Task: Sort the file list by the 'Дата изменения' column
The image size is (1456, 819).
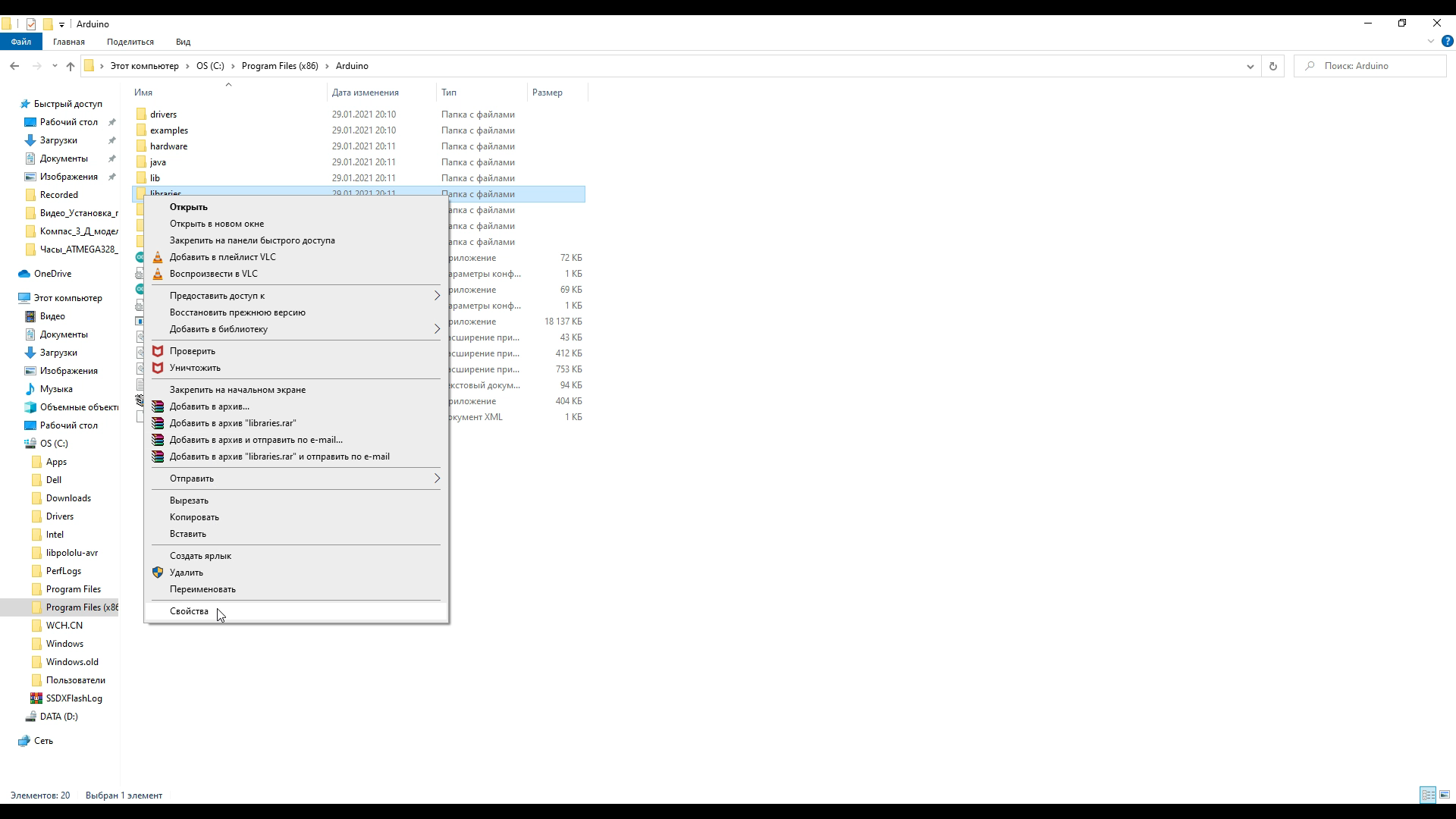Action: [365, 93]
